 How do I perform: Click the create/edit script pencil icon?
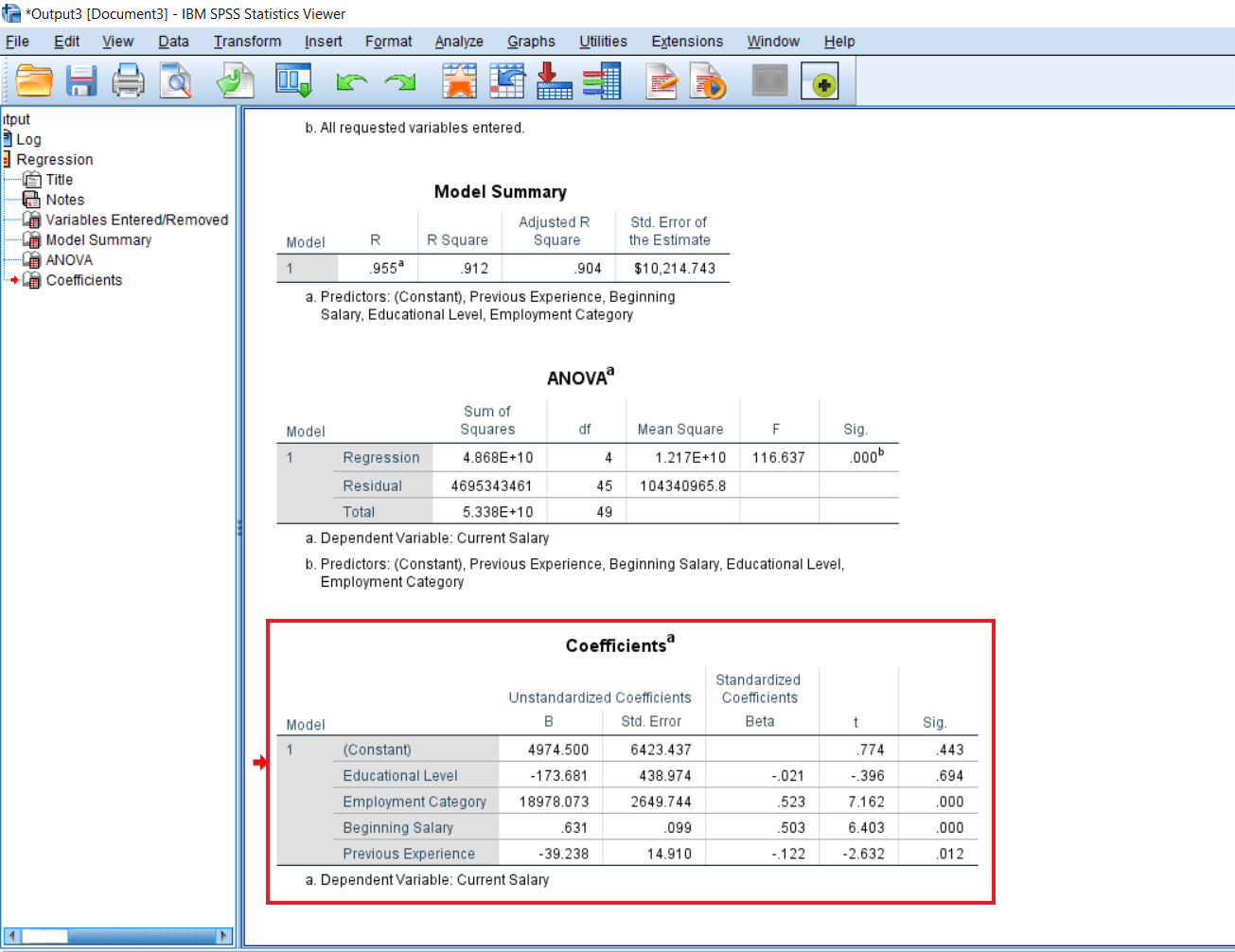[662, 81]
